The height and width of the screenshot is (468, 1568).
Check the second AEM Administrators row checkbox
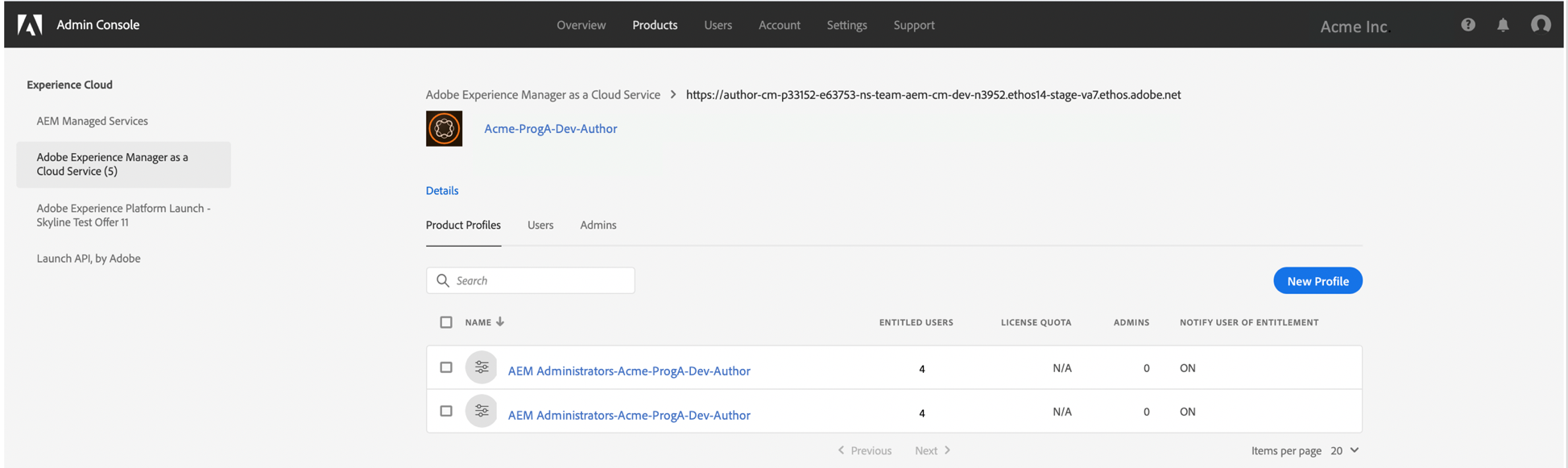click(x=446, y=411)
